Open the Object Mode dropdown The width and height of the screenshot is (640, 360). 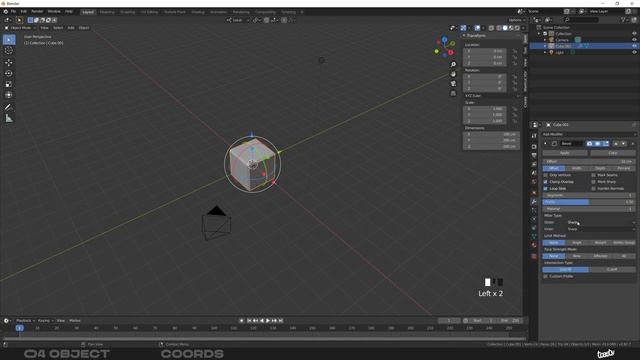(20, 28)
